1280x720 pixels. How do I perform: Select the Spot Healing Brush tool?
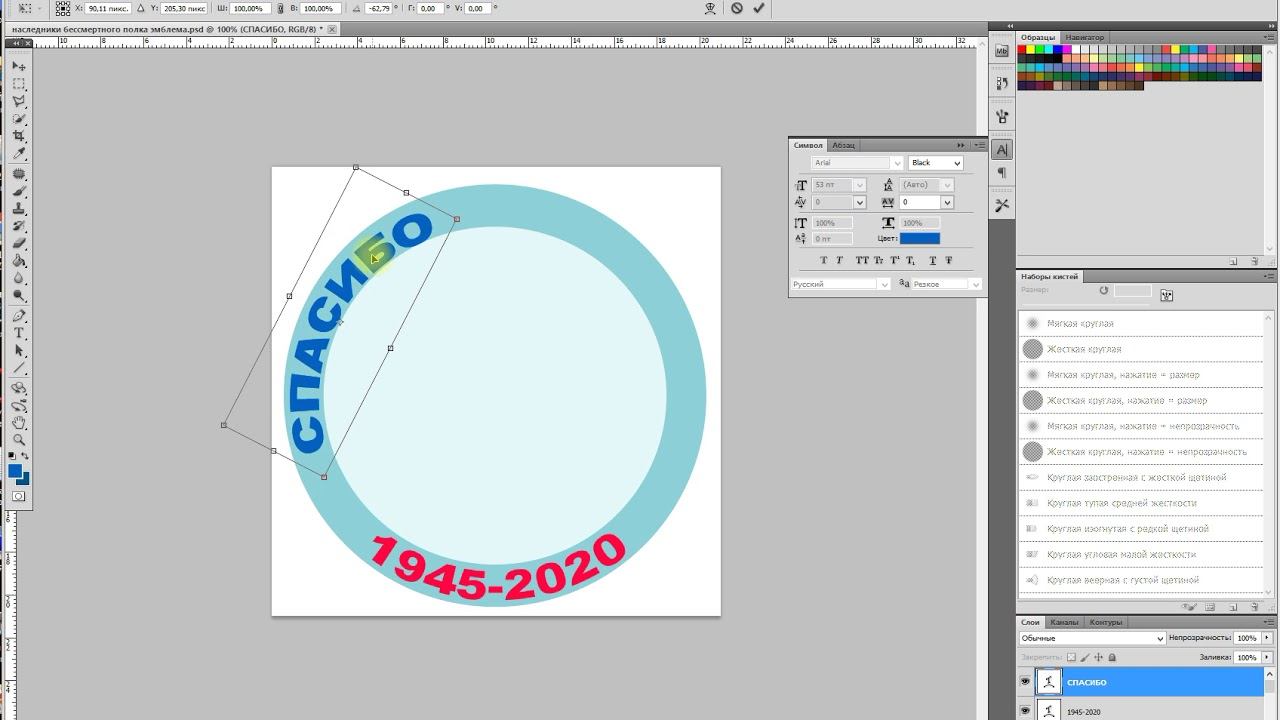point(19,174)
